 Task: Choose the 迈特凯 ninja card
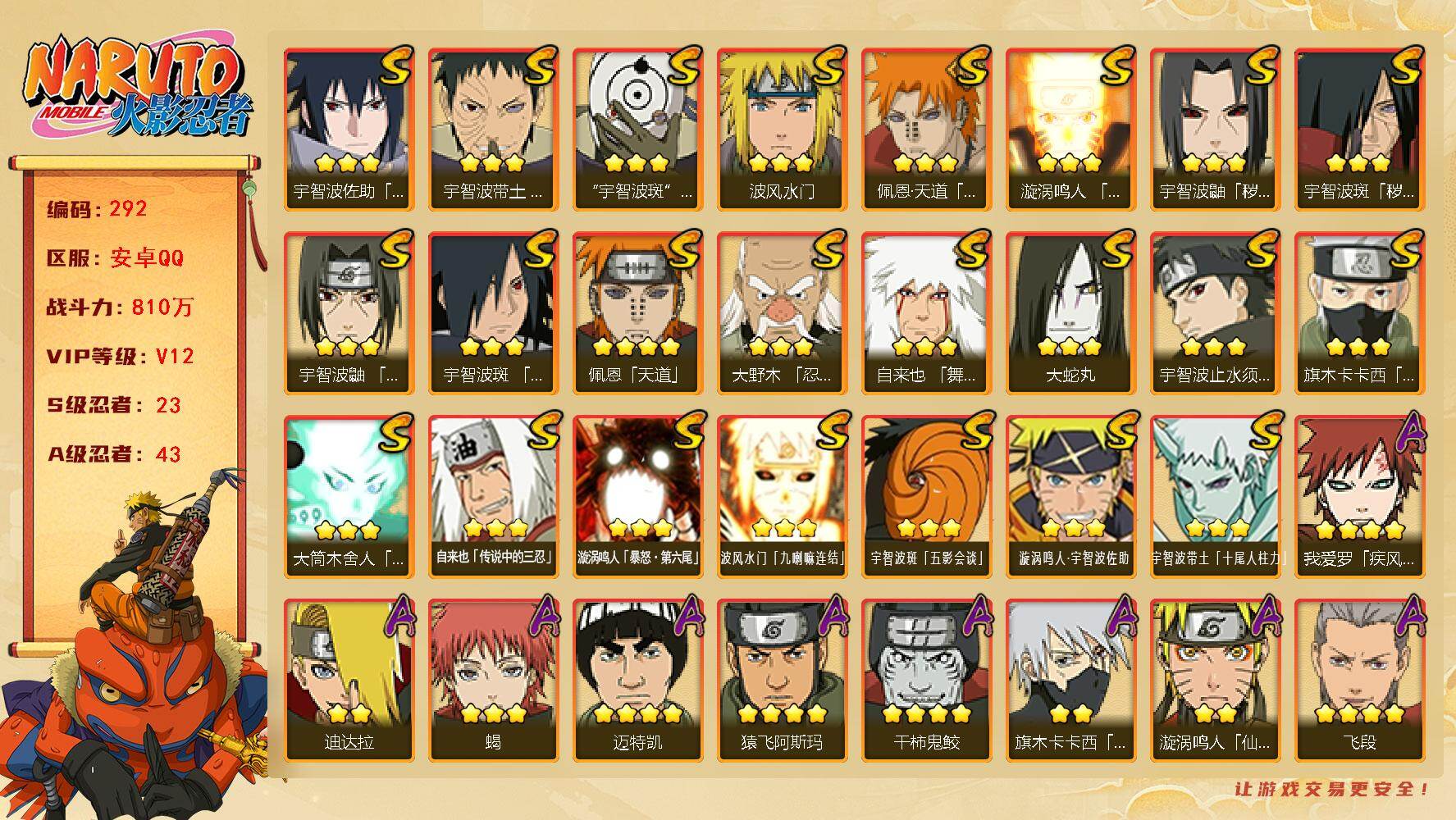pyautogui.click(x=637, y=681)
